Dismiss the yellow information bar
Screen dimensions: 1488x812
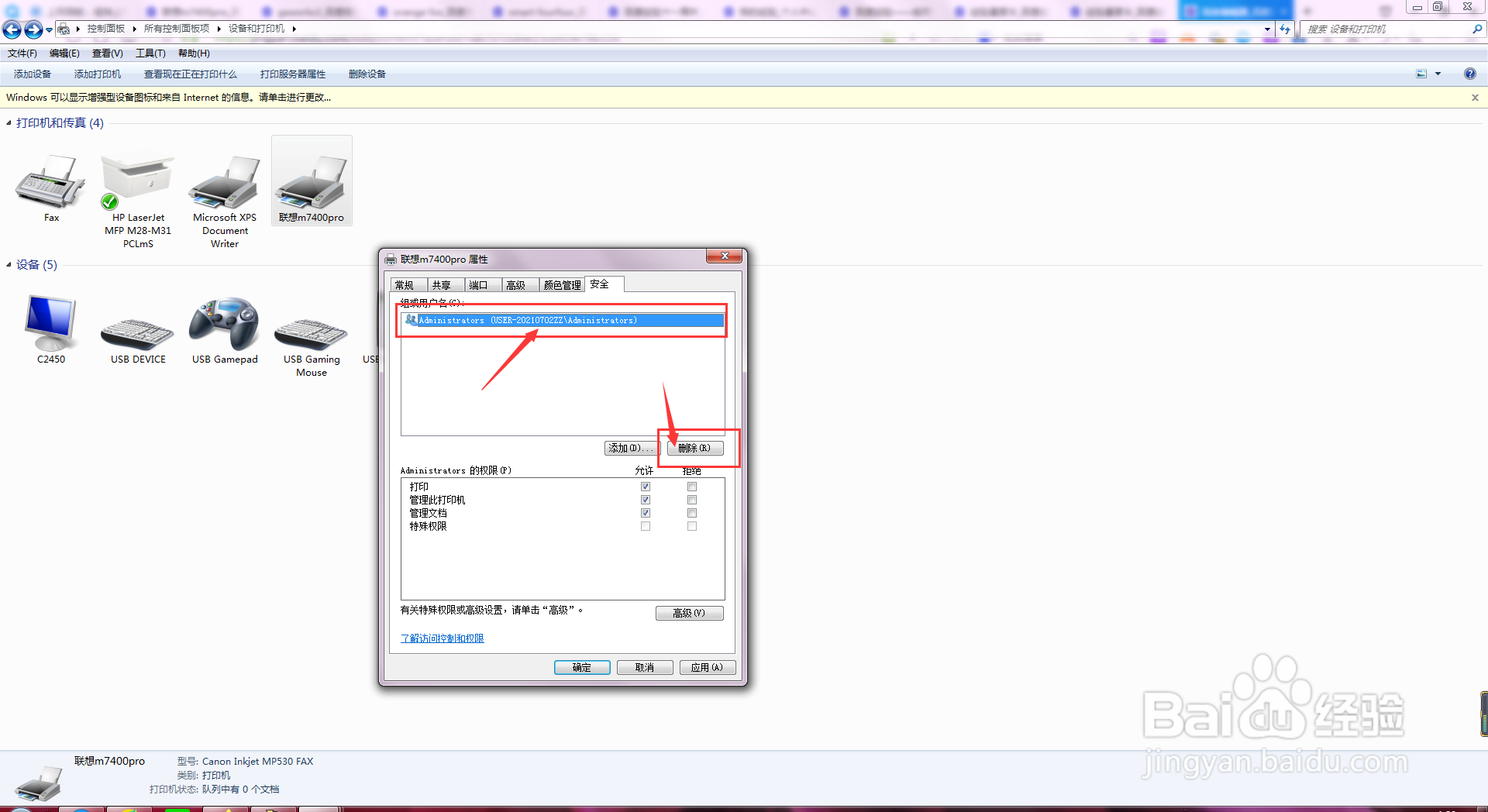1475,98
